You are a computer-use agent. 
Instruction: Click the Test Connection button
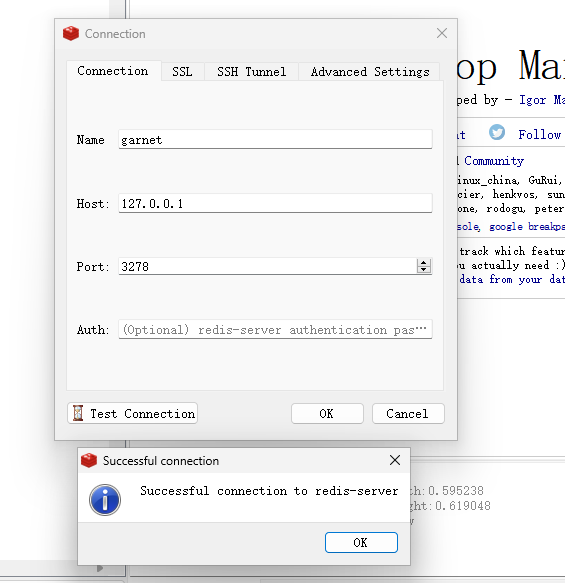click(132, 413)
